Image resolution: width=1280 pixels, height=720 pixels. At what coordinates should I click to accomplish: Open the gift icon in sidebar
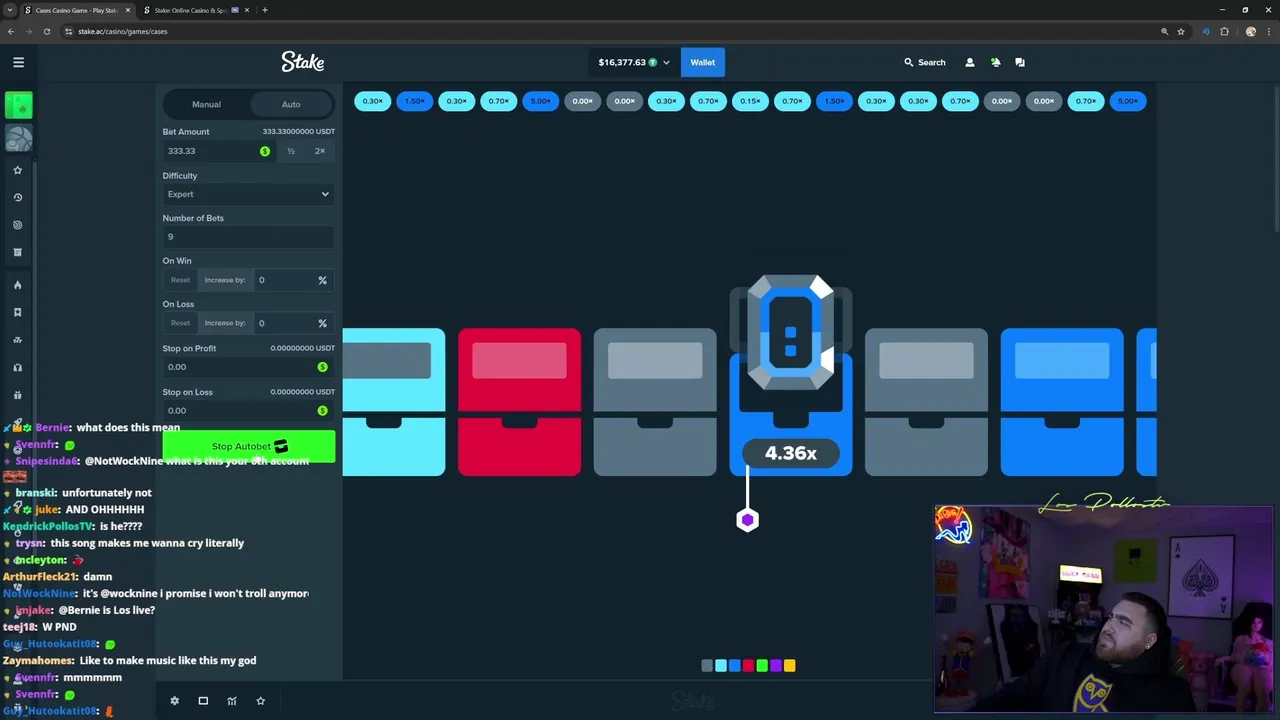click(x=17, y=395)
